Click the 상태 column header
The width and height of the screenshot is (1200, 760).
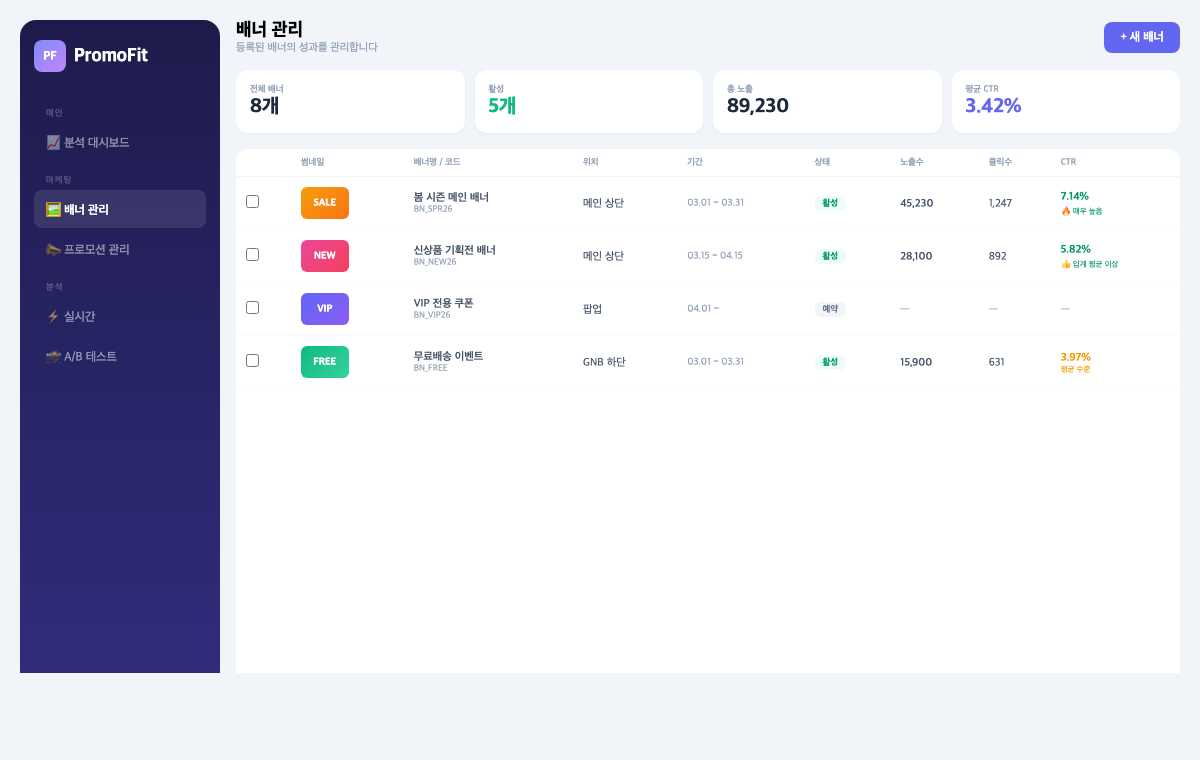pos(822,162)
